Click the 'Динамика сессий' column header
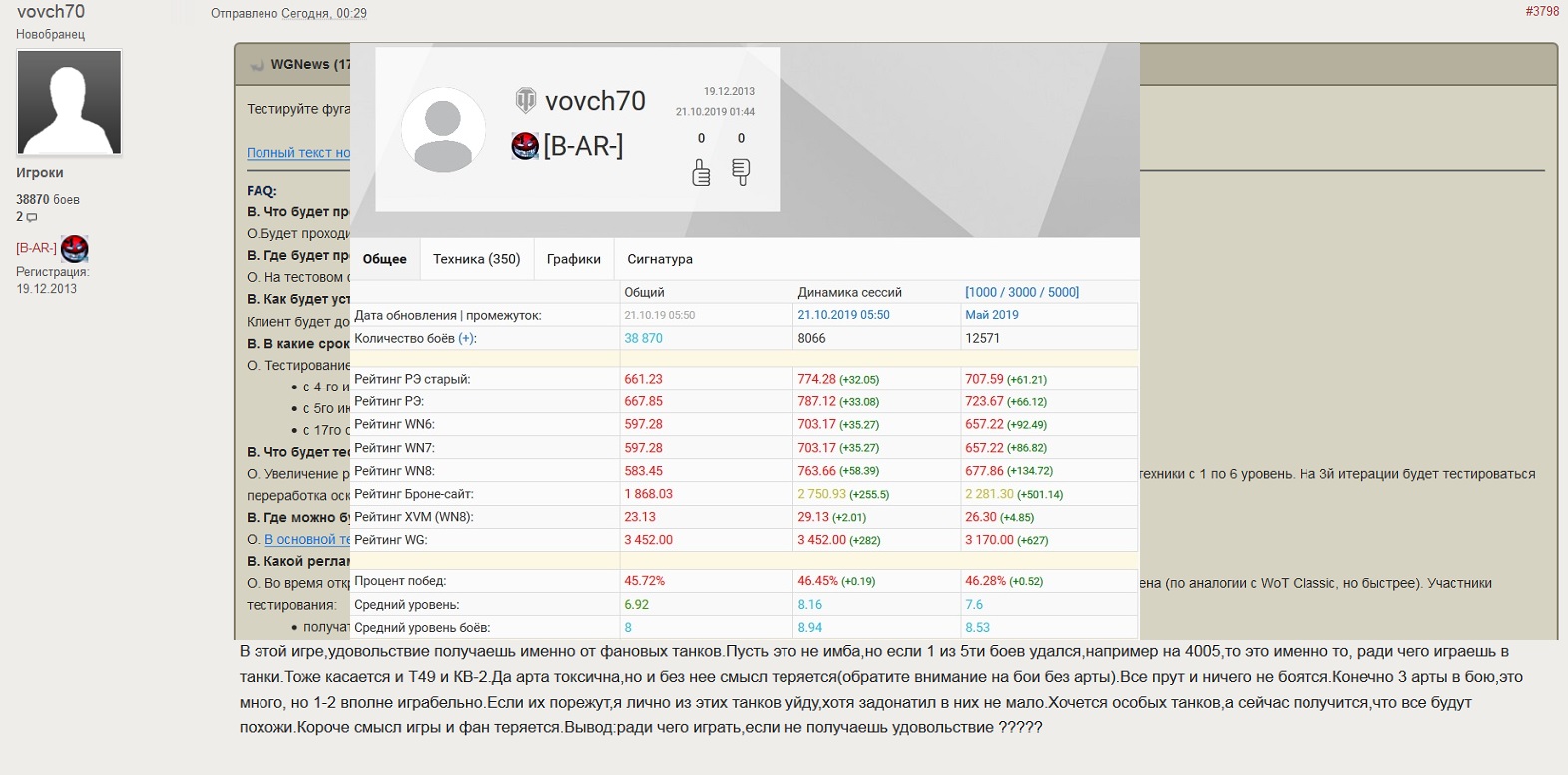 pyautogui.click(x=850, y=292)
